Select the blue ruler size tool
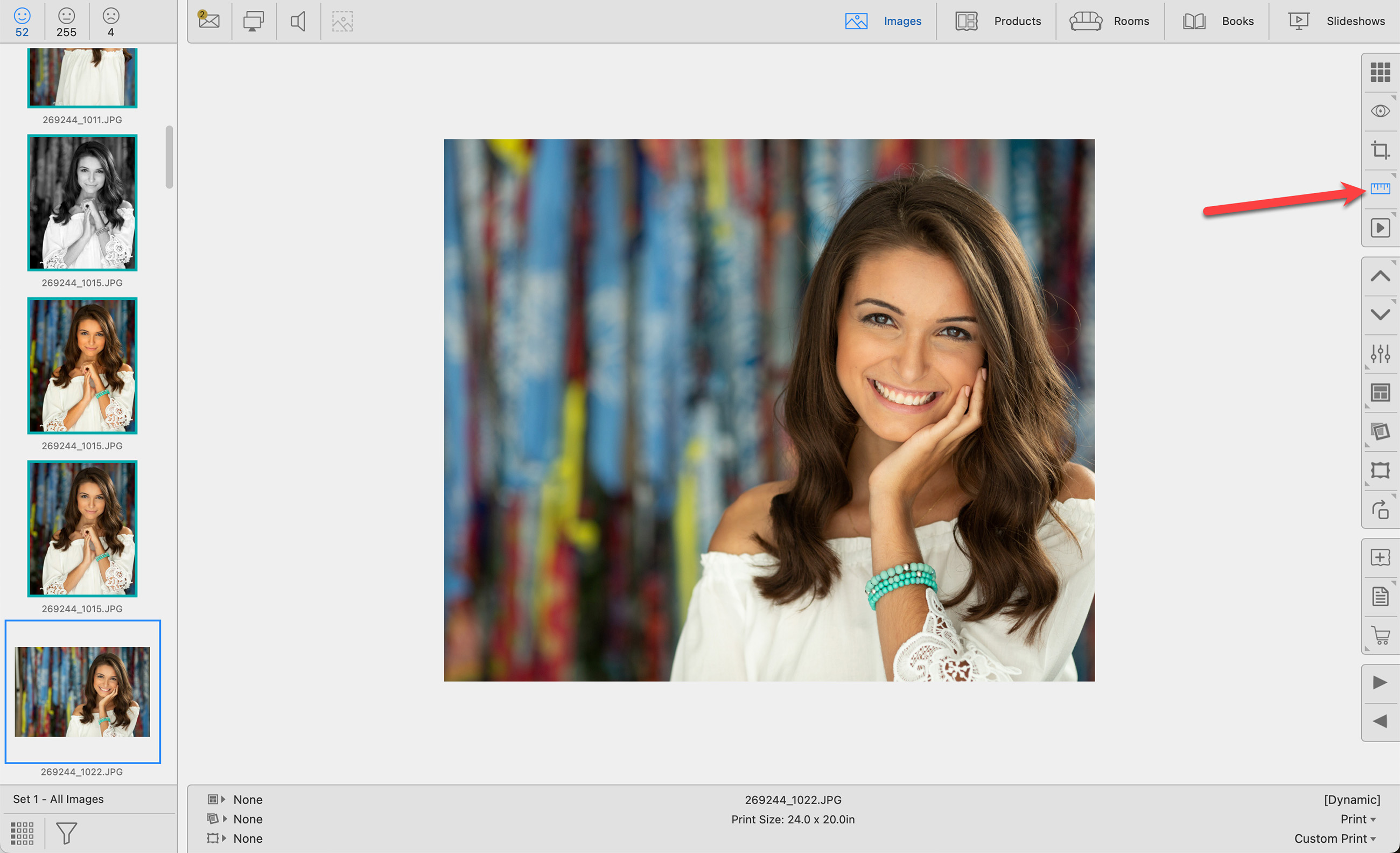Viewport: 1400px width, 853px height. [1380, 188]
